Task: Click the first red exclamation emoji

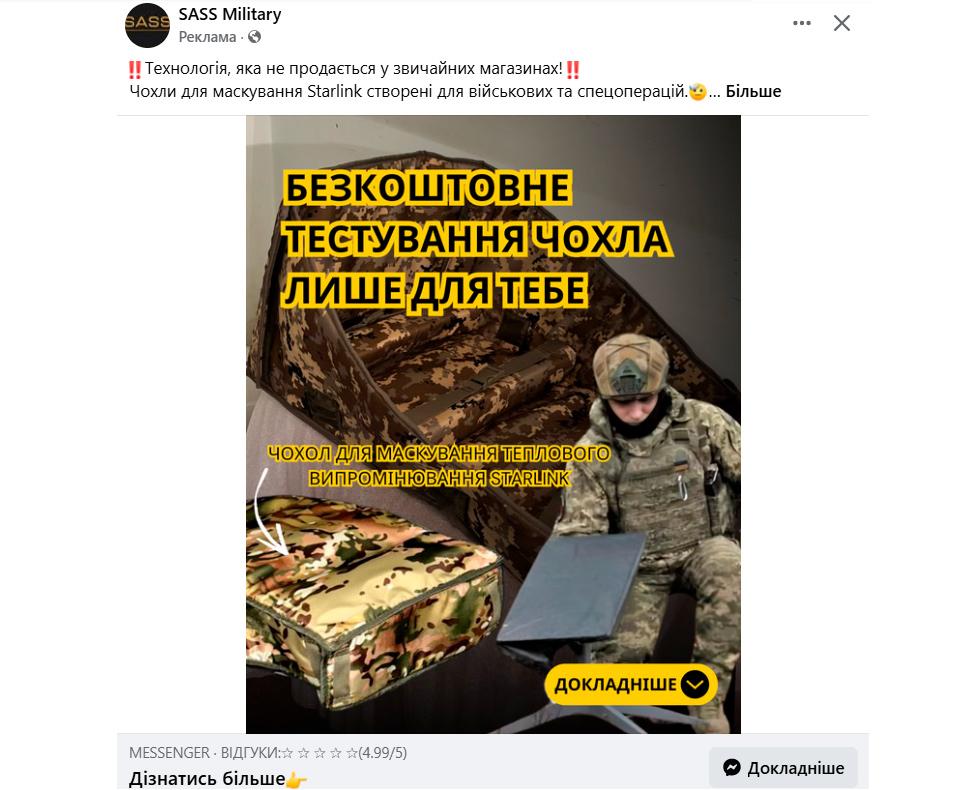Action: click(x=135, y=69)
